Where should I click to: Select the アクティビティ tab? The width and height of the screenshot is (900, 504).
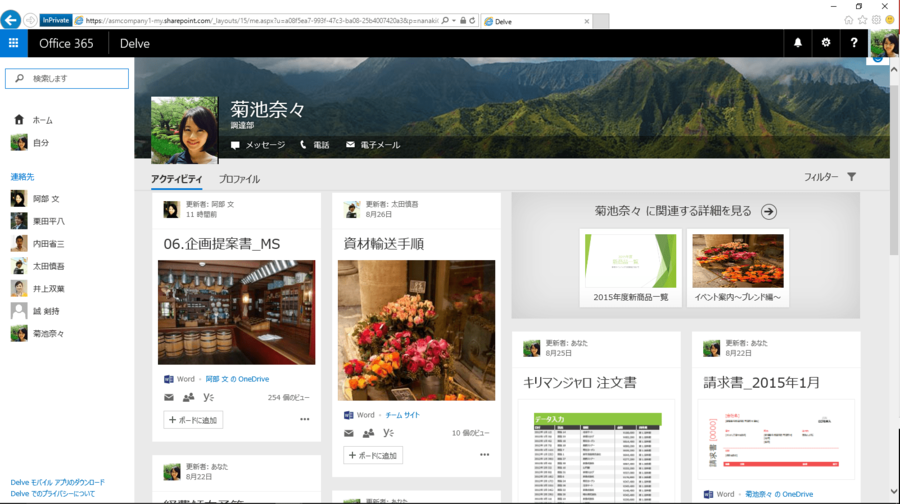[x=176, y=179]
